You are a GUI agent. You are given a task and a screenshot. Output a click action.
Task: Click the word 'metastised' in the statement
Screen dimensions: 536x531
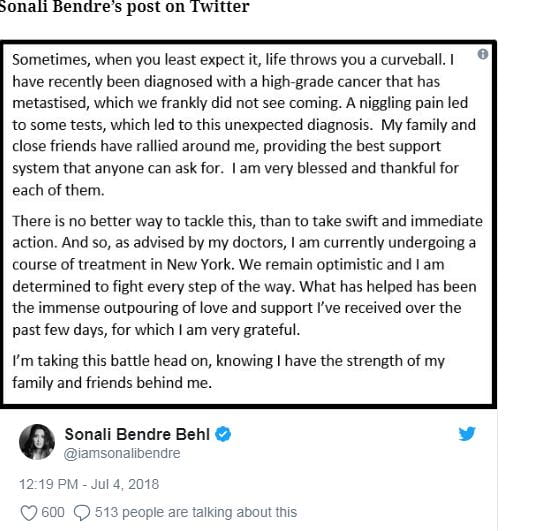coord(51,103)
